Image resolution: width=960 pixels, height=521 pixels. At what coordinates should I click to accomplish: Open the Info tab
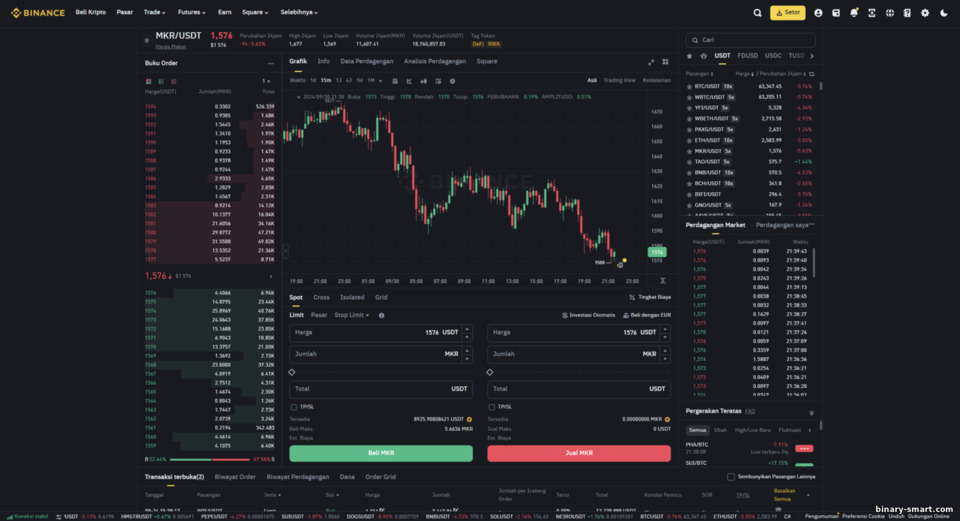(323, 61)
